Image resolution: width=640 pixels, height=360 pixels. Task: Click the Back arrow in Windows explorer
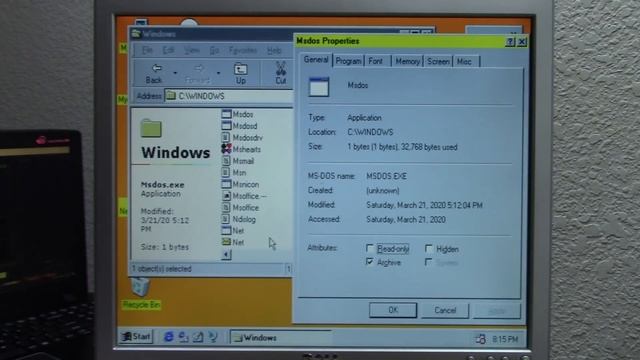click(x=156, y=68)
